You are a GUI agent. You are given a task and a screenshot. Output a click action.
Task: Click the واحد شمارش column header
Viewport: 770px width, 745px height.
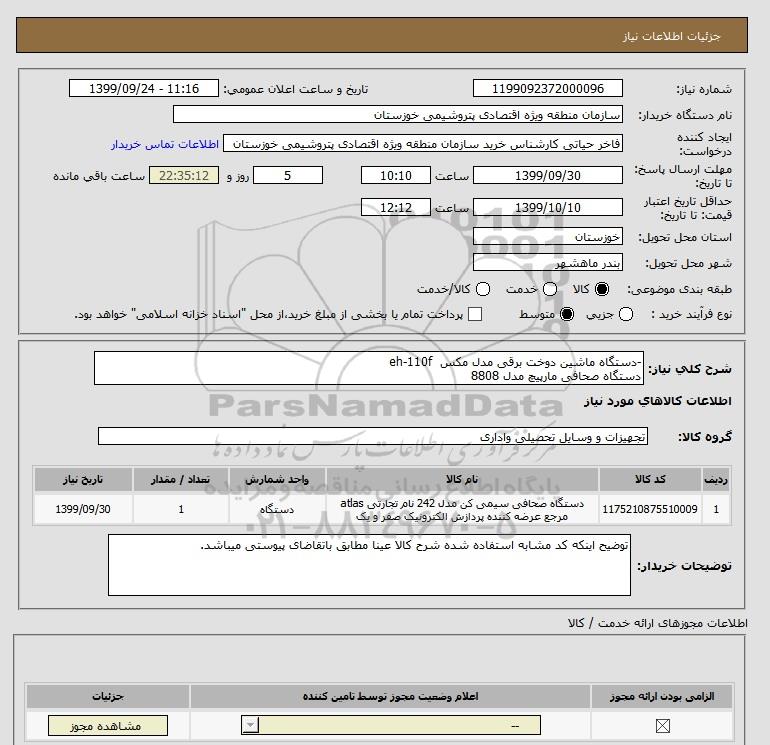(277, 479)
